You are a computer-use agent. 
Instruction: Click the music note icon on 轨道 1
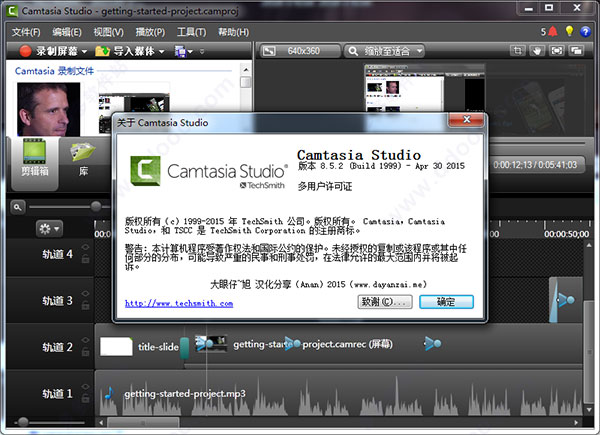point(109,393)
